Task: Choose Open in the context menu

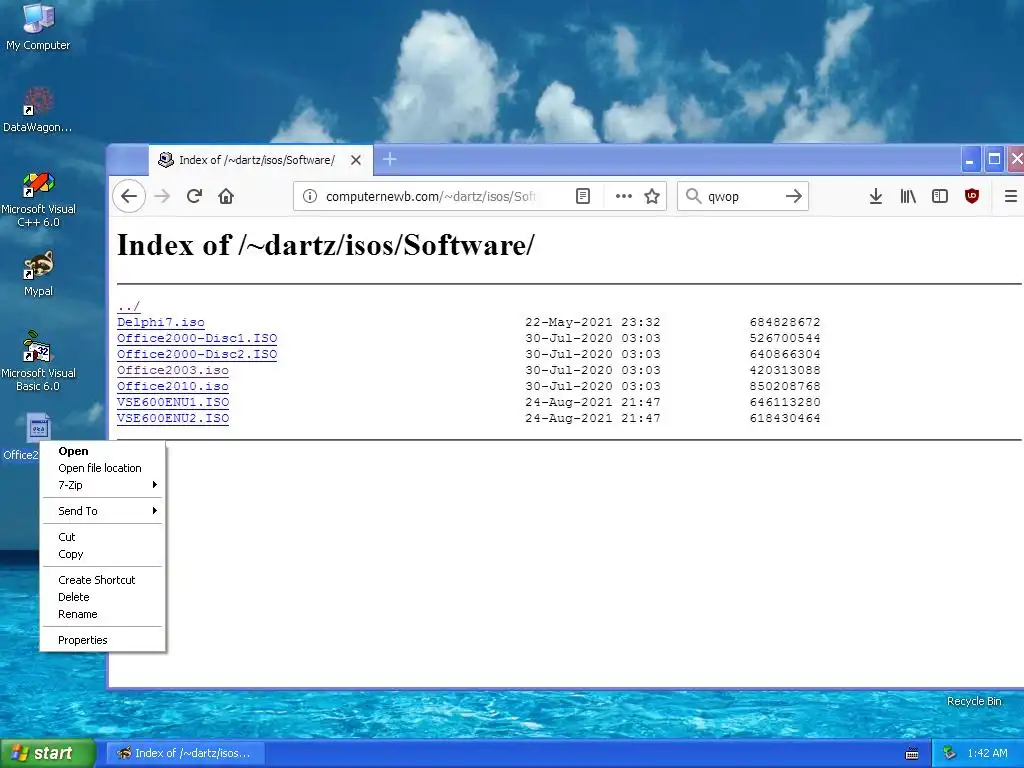Action: (x=103, y=451)
